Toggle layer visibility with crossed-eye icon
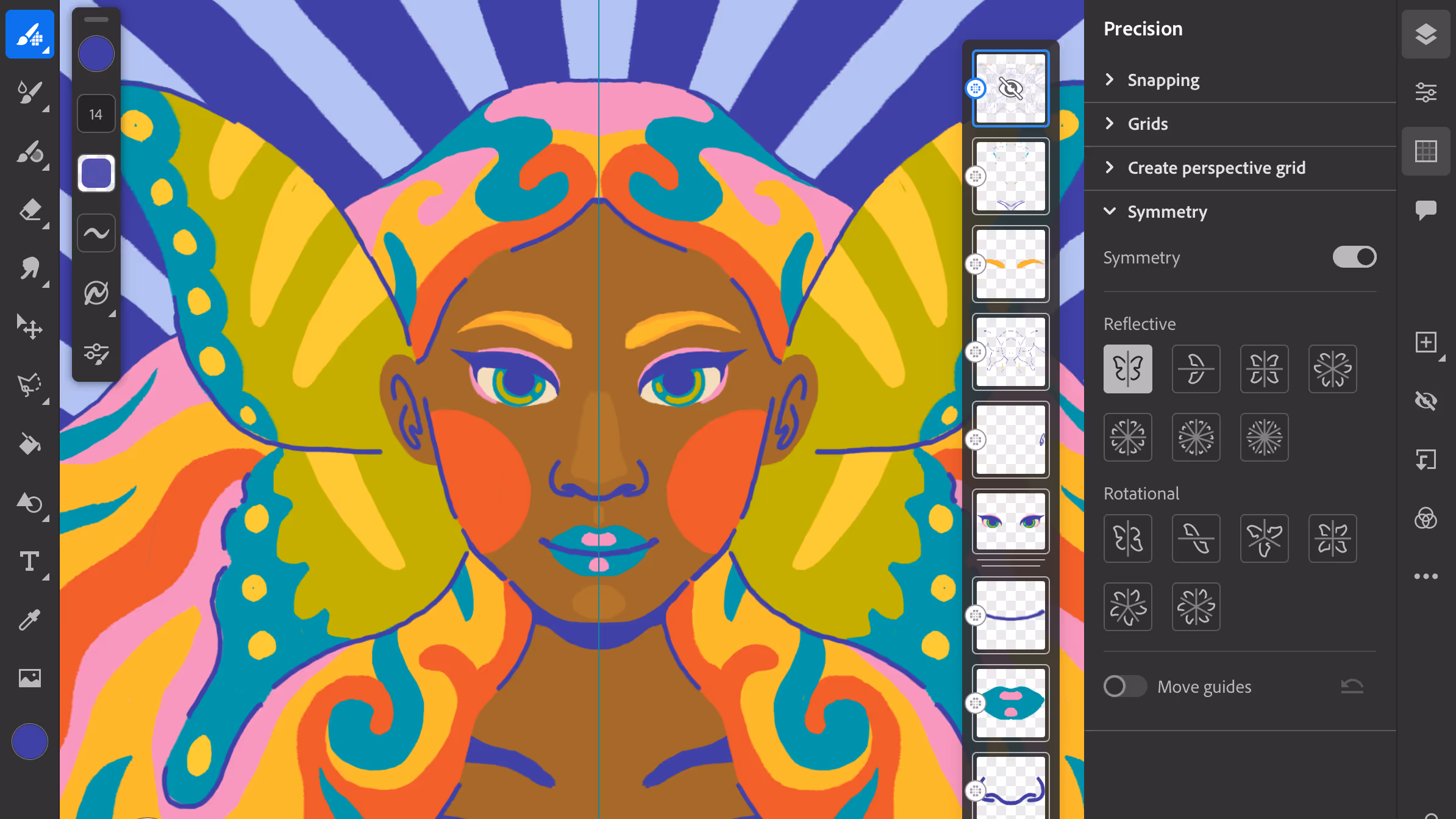The height and width of the screenshot is (819, 1456). [1426, 401]
